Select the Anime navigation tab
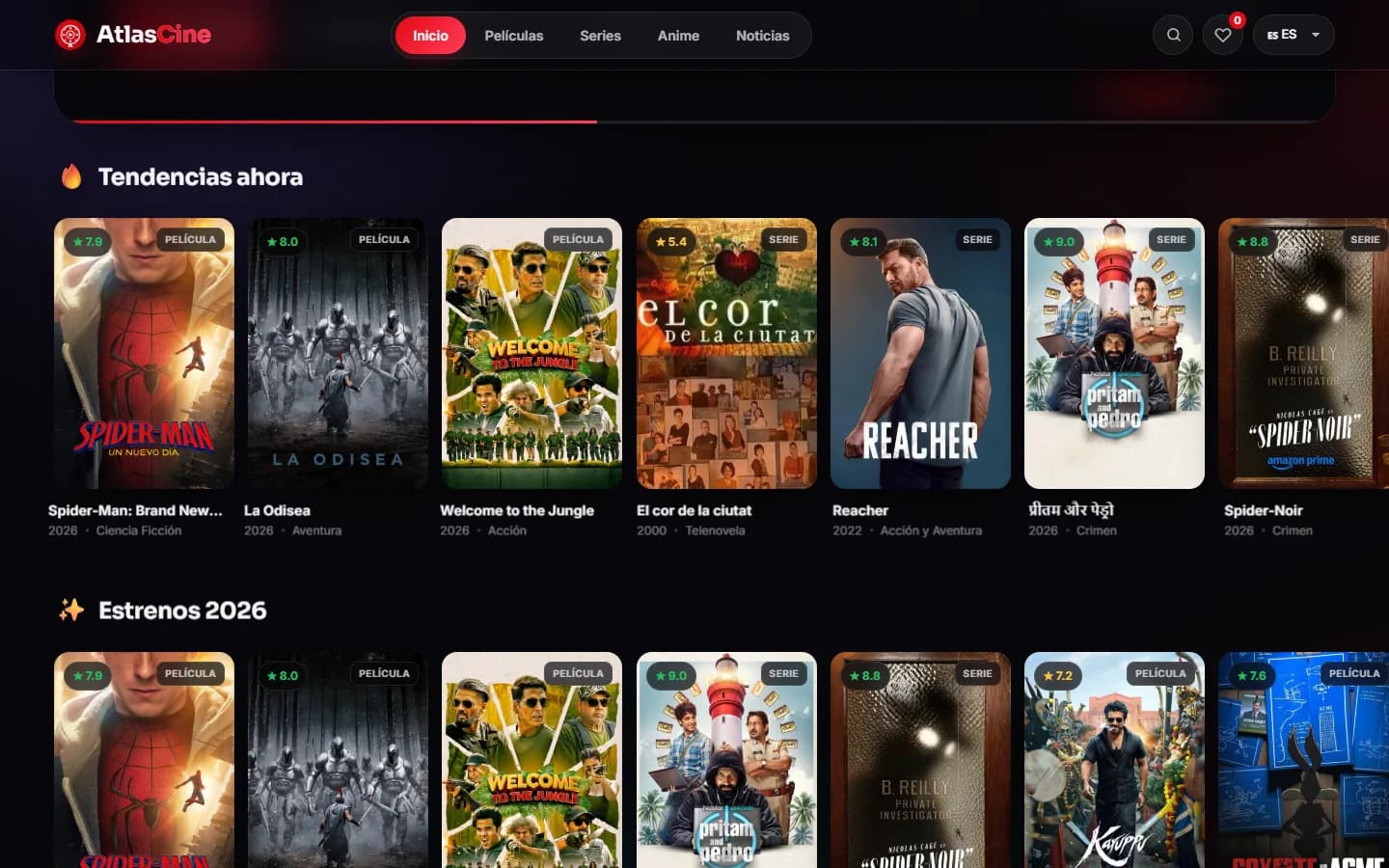This screenshot has width=1389, height=868. tap(678, 36)
